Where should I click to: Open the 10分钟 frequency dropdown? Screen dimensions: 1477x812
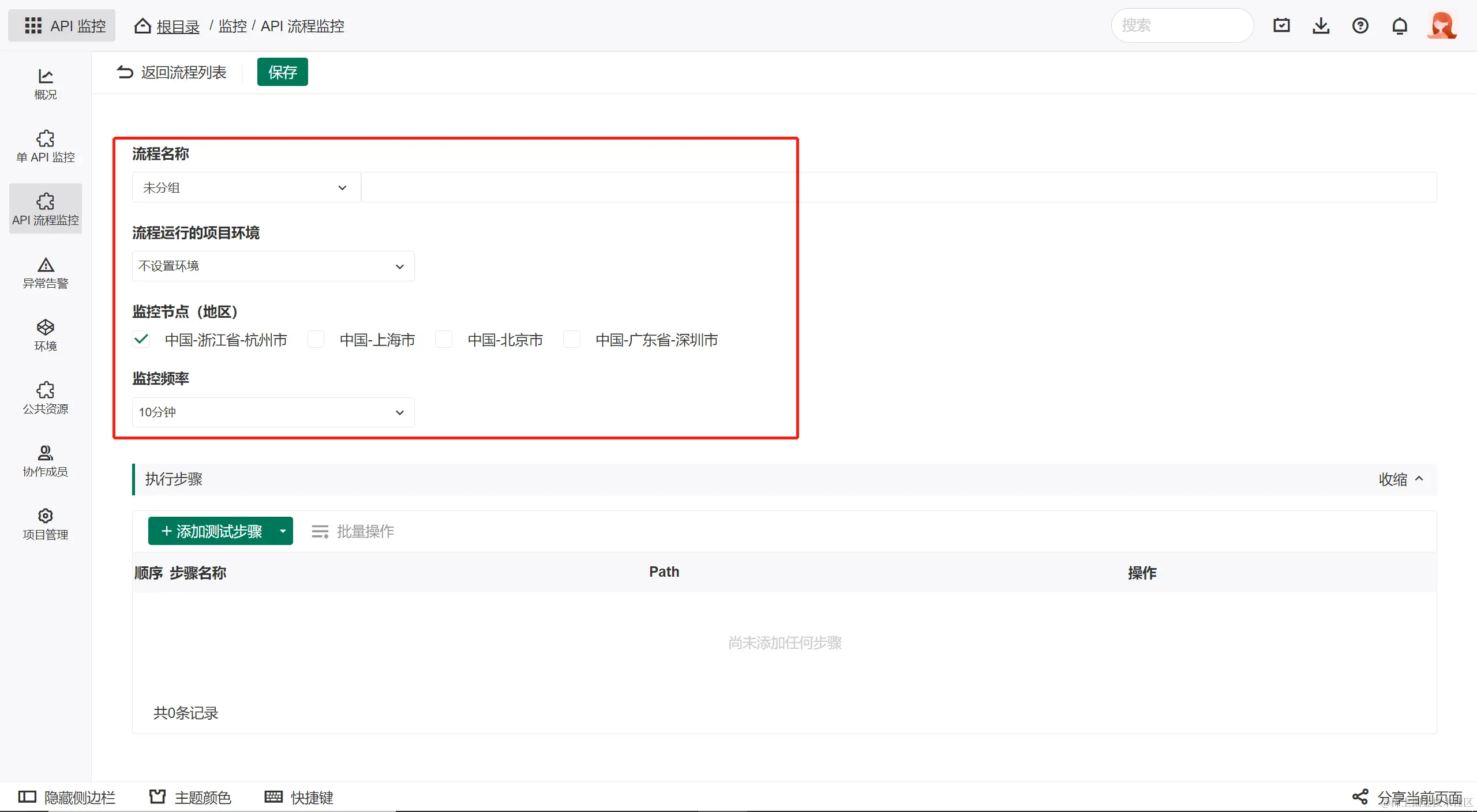pos(272,412)
